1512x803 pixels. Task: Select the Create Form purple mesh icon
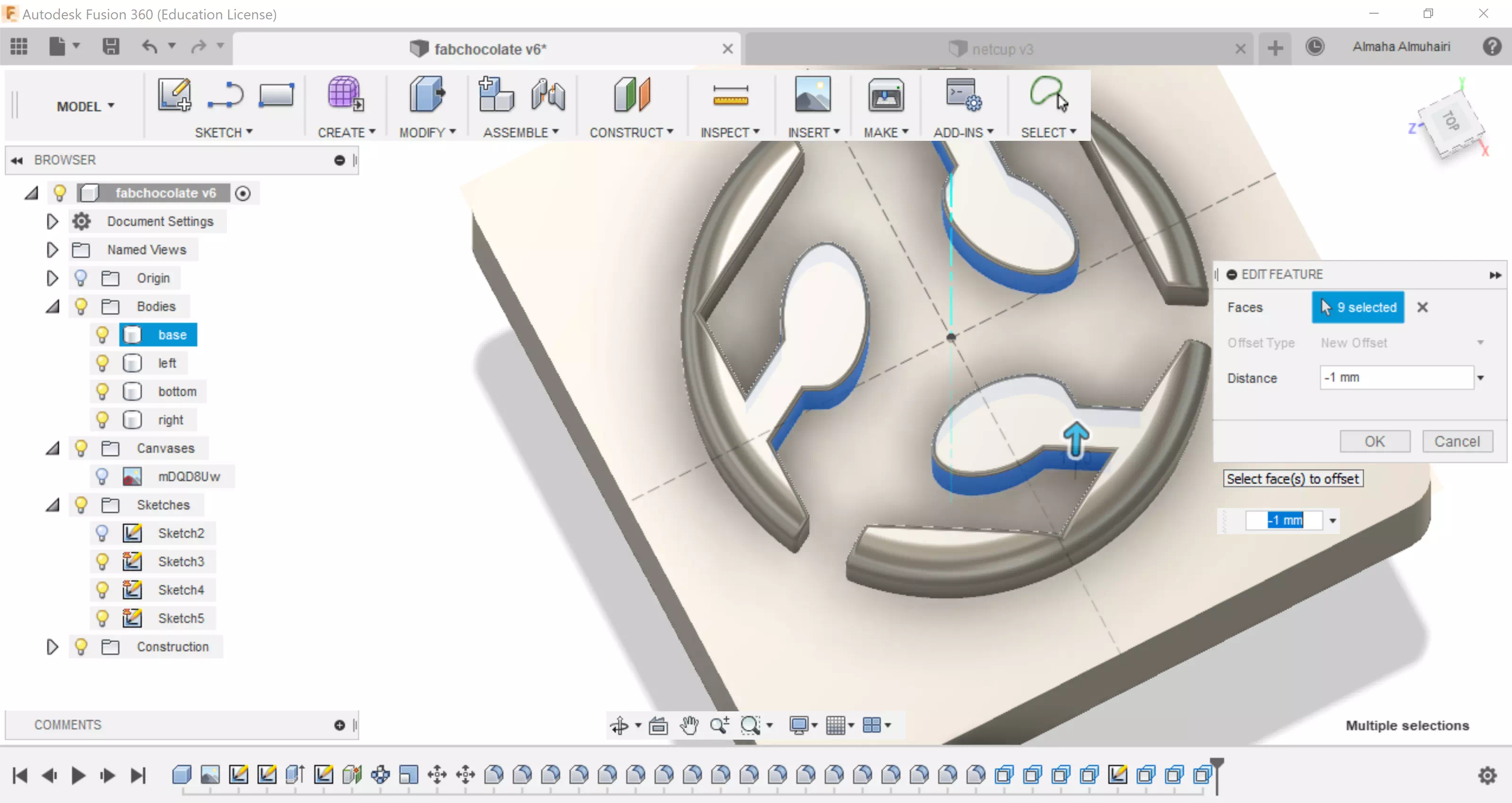tap(345, 93)
